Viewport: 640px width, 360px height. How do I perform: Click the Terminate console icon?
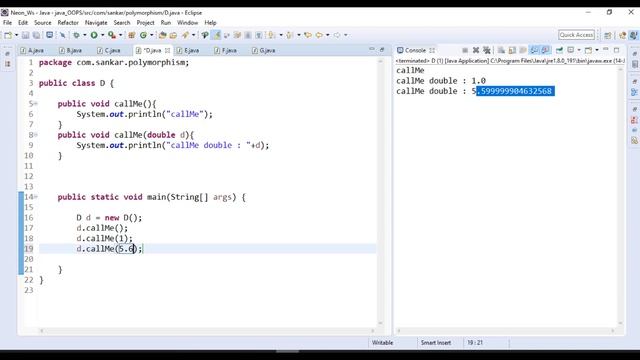coord(465,50)
